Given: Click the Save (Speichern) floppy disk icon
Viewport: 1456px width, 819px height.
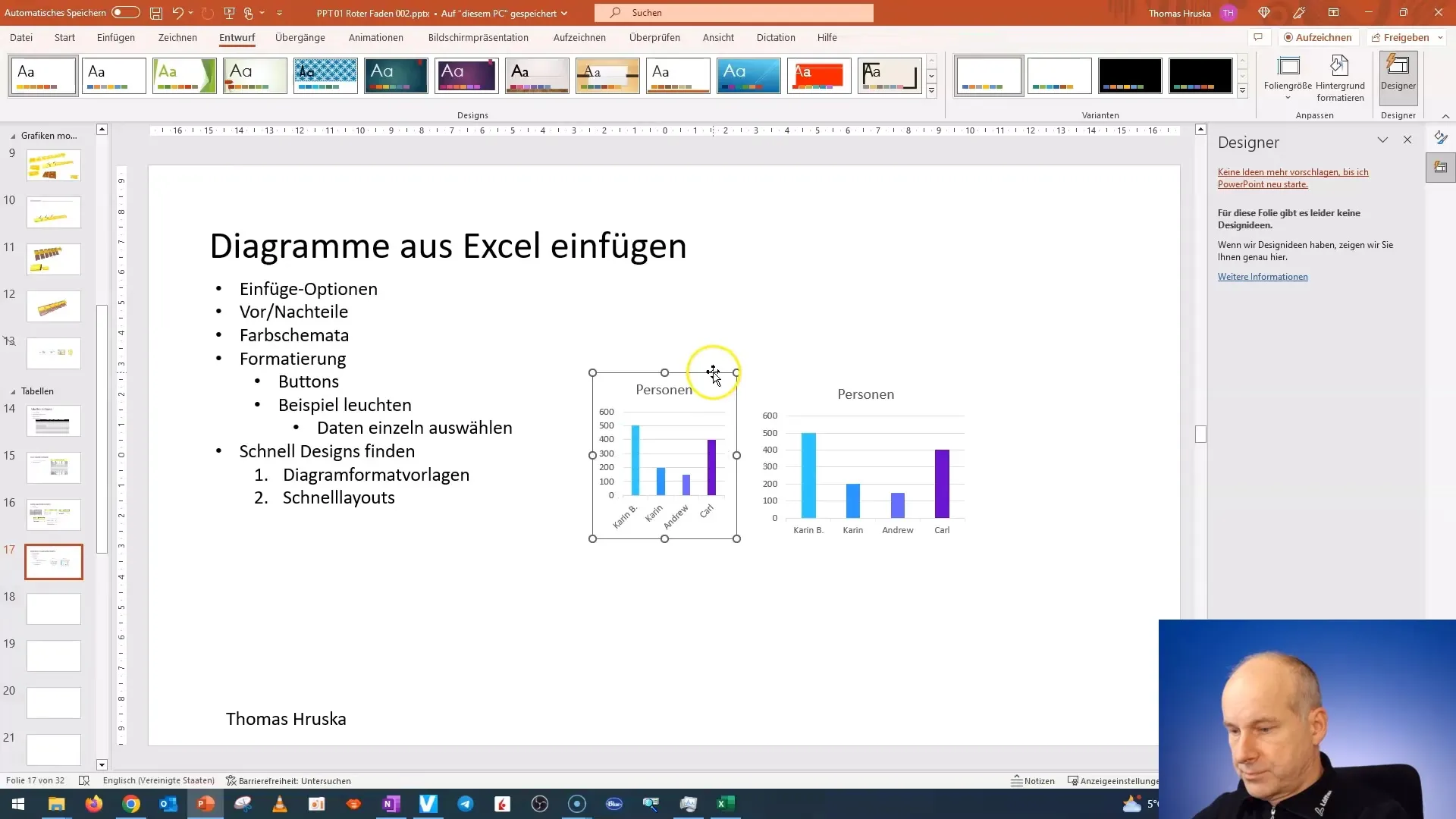Looking at the screenshot, I should [156, 12].
